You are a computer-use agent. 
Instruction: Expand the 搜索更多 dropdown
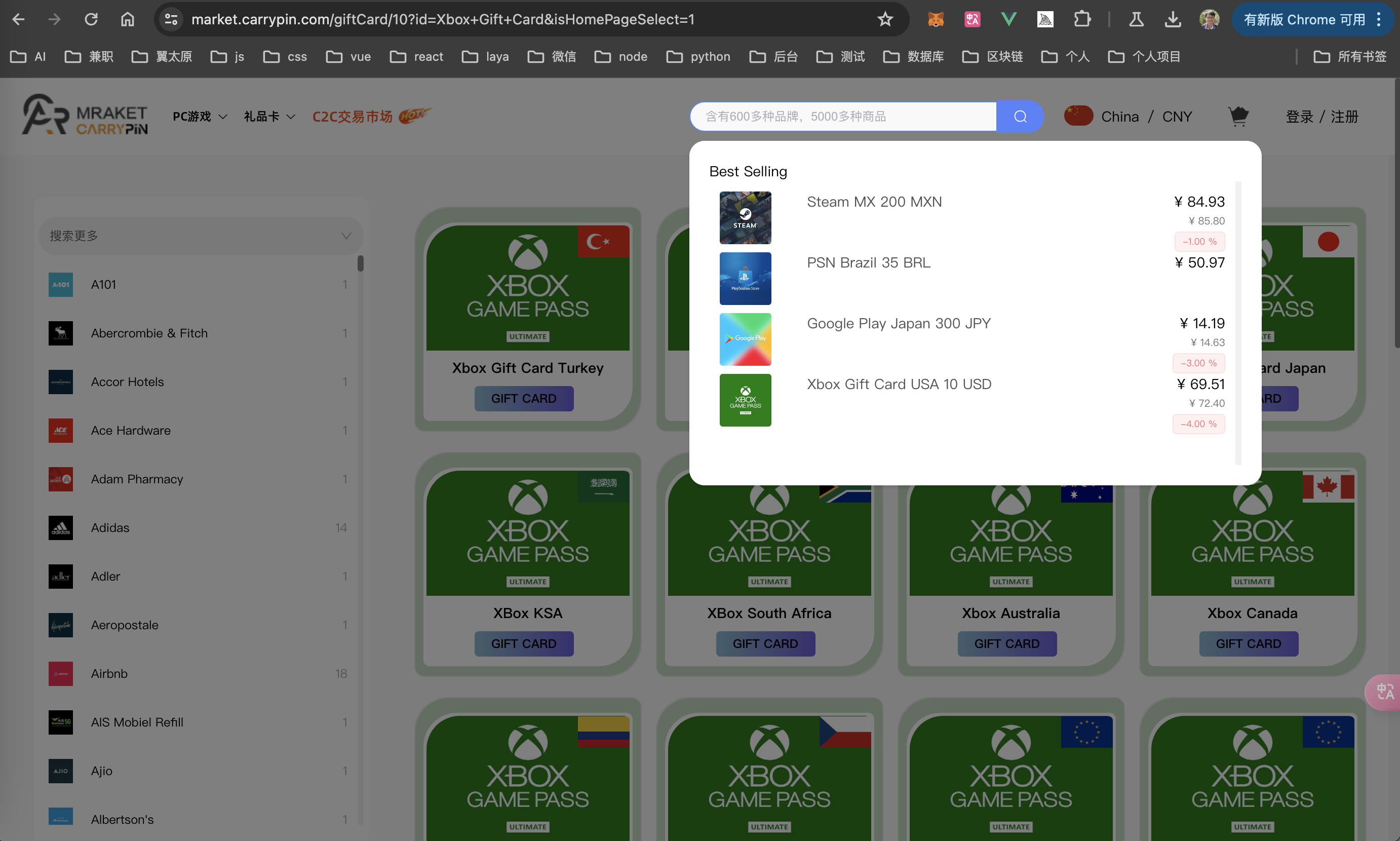tap(201, 236)
